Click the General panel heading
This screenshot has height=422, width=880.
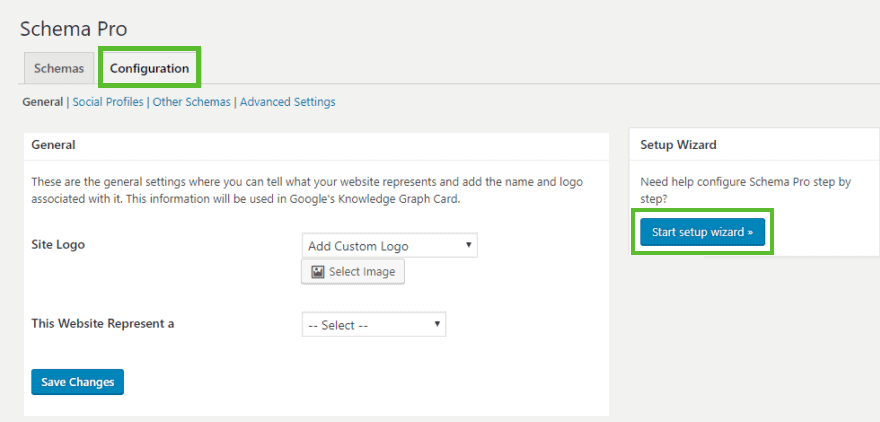pos(53,145)
